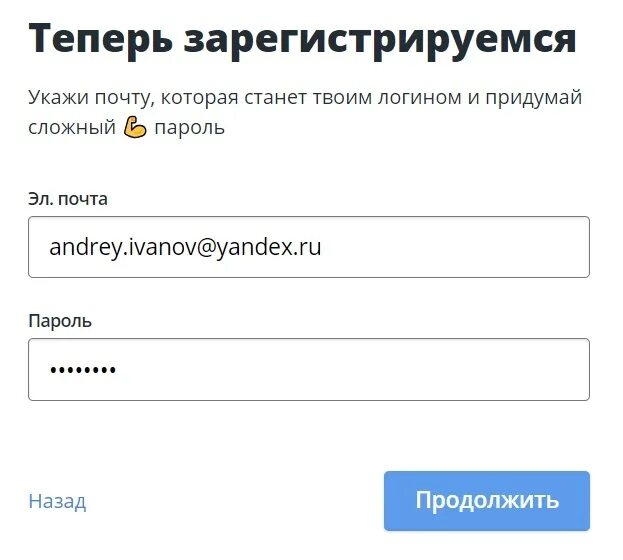Place cursor after last password dot
This screenshot has height=560, width=623.
click(119, 370)
